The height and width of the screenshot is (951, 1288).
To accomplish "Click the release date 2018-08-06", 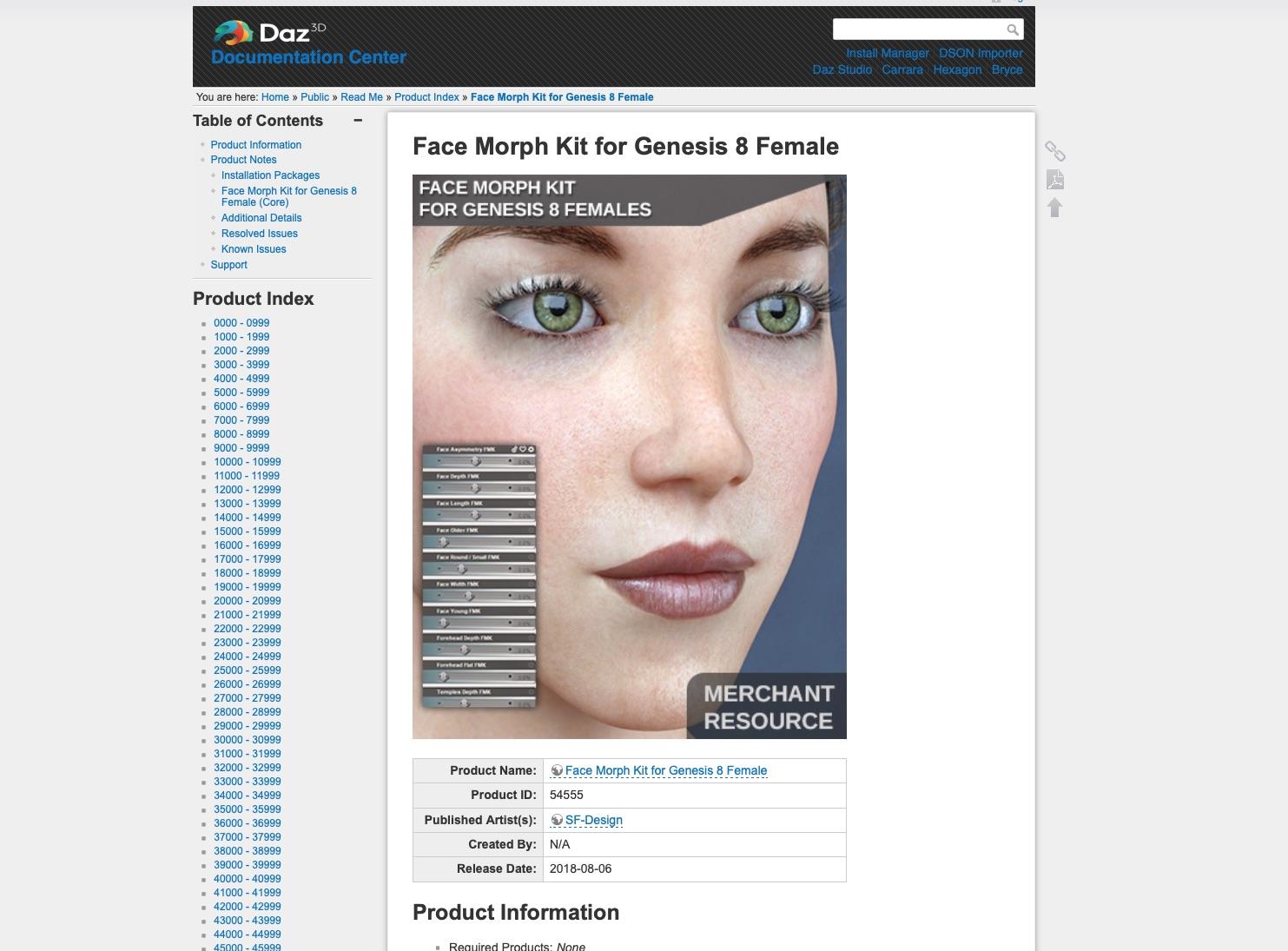I will click(580, 868).
